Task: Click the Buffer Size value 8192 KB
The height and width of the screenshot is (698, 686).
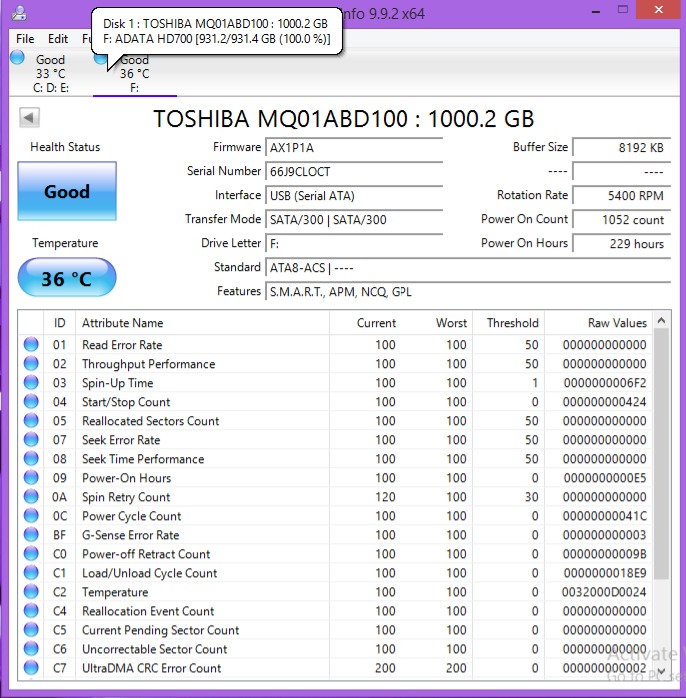Action: pos(621,148)
